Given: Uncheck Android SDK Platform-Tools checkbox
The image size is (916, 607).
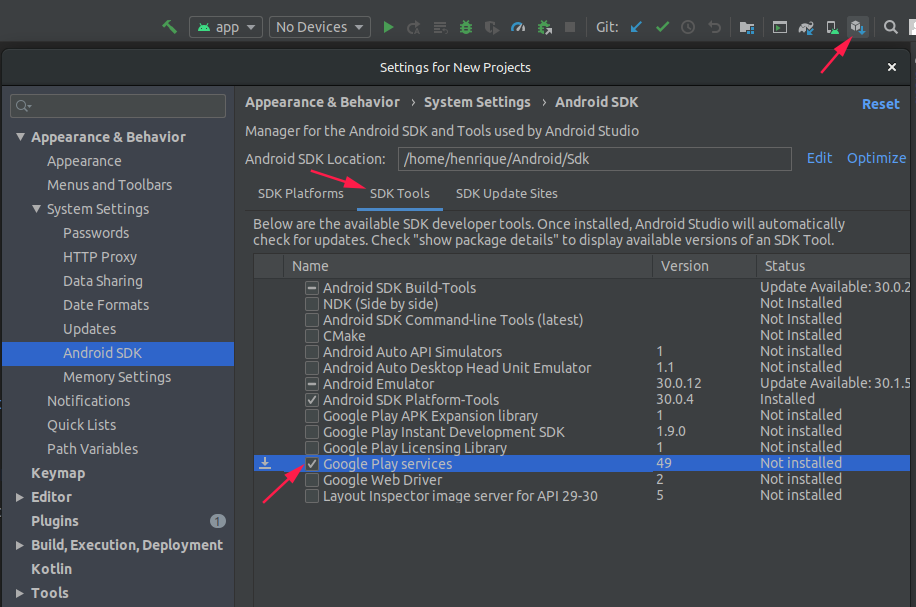Looking at the screenshot, I should [312, 400].
